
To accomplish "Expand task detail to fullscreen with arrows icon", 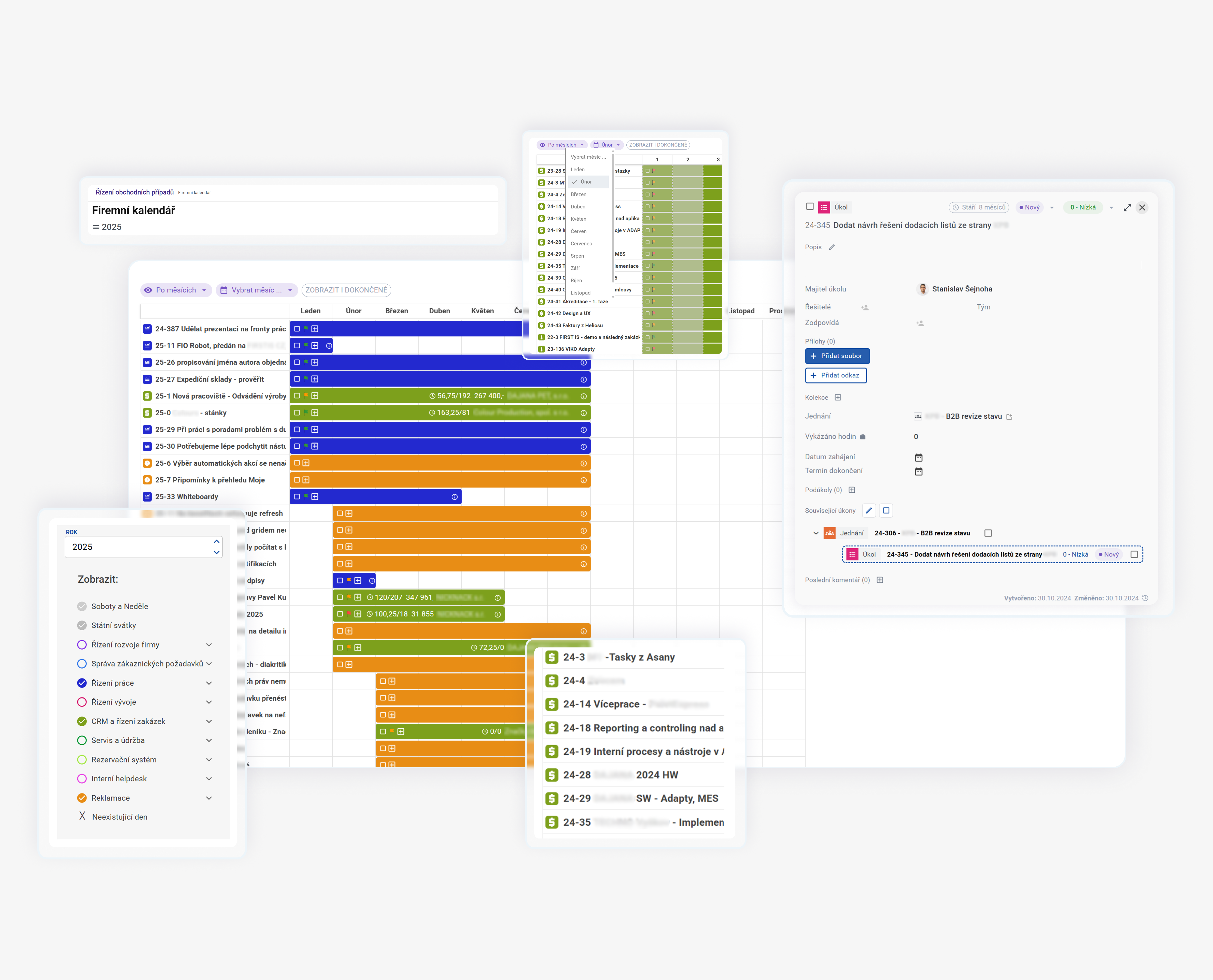I will [1127, 208].
